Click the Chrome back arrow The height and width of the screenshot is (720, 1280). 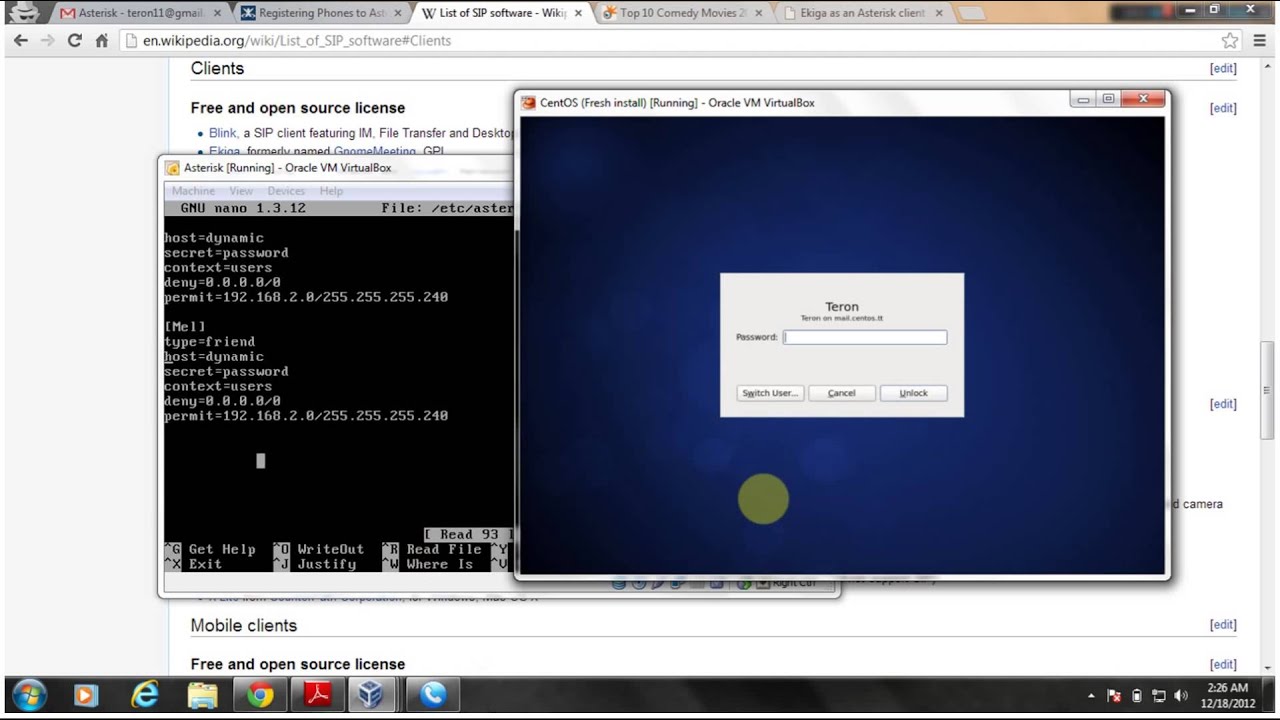pyautogui.click(x=21, y=41)
